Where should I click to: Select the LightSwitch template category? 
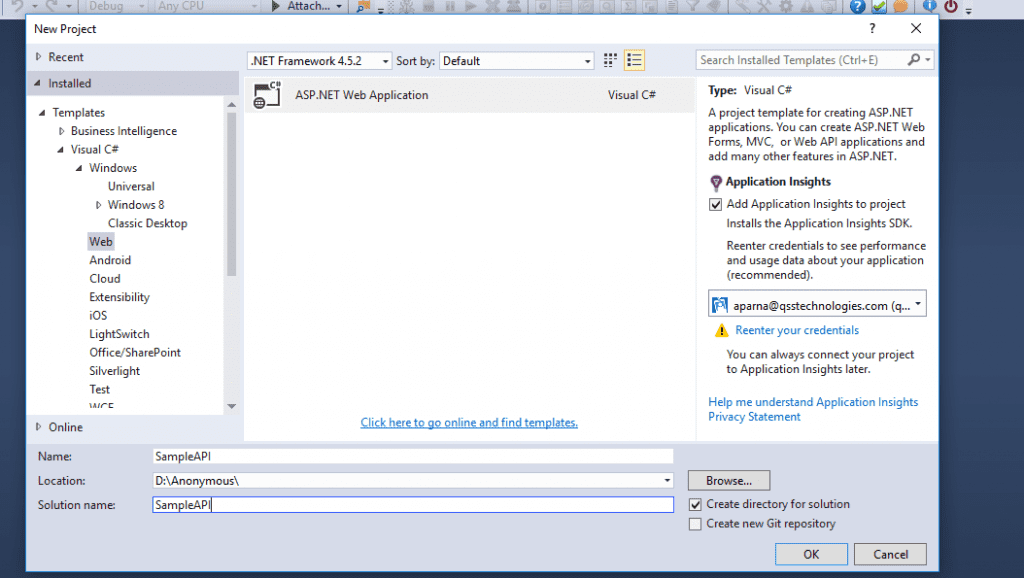coord(120,334)
